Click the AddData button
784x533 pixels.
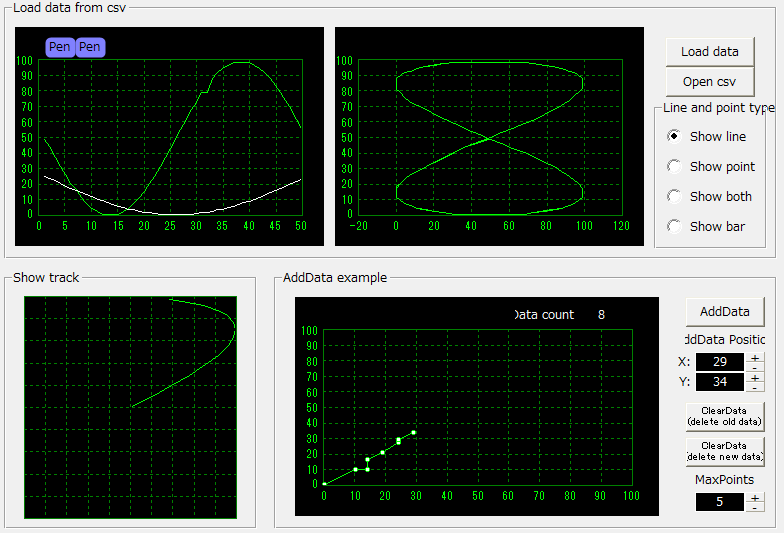724,312
